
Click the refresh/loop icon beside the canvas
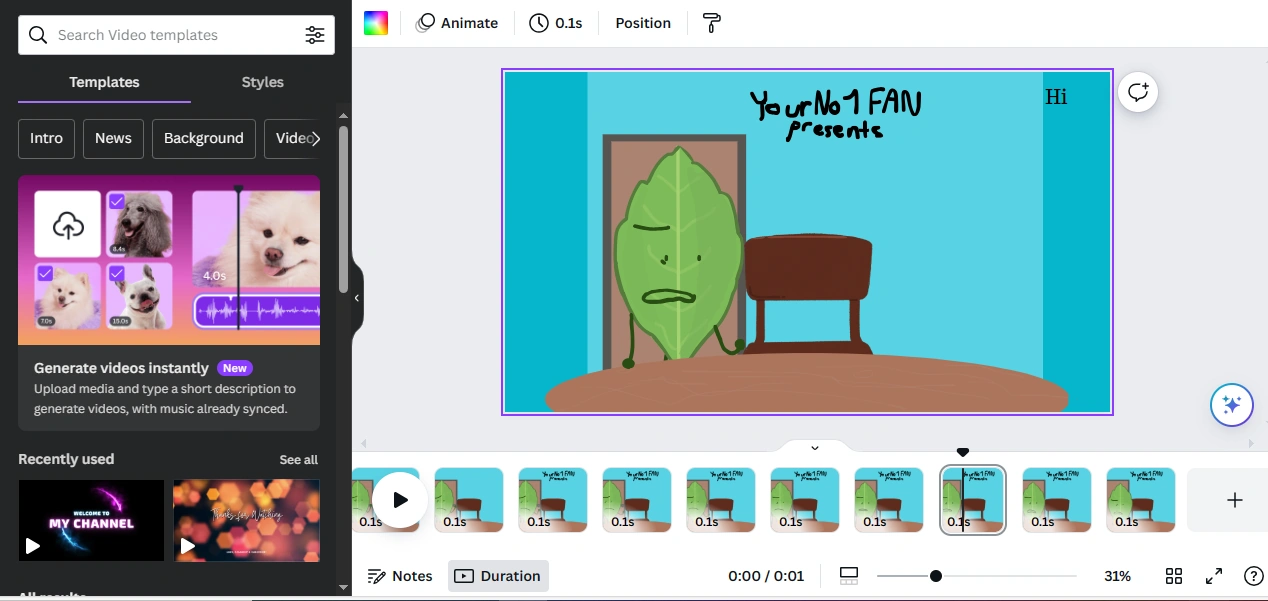click(1138, 91)
